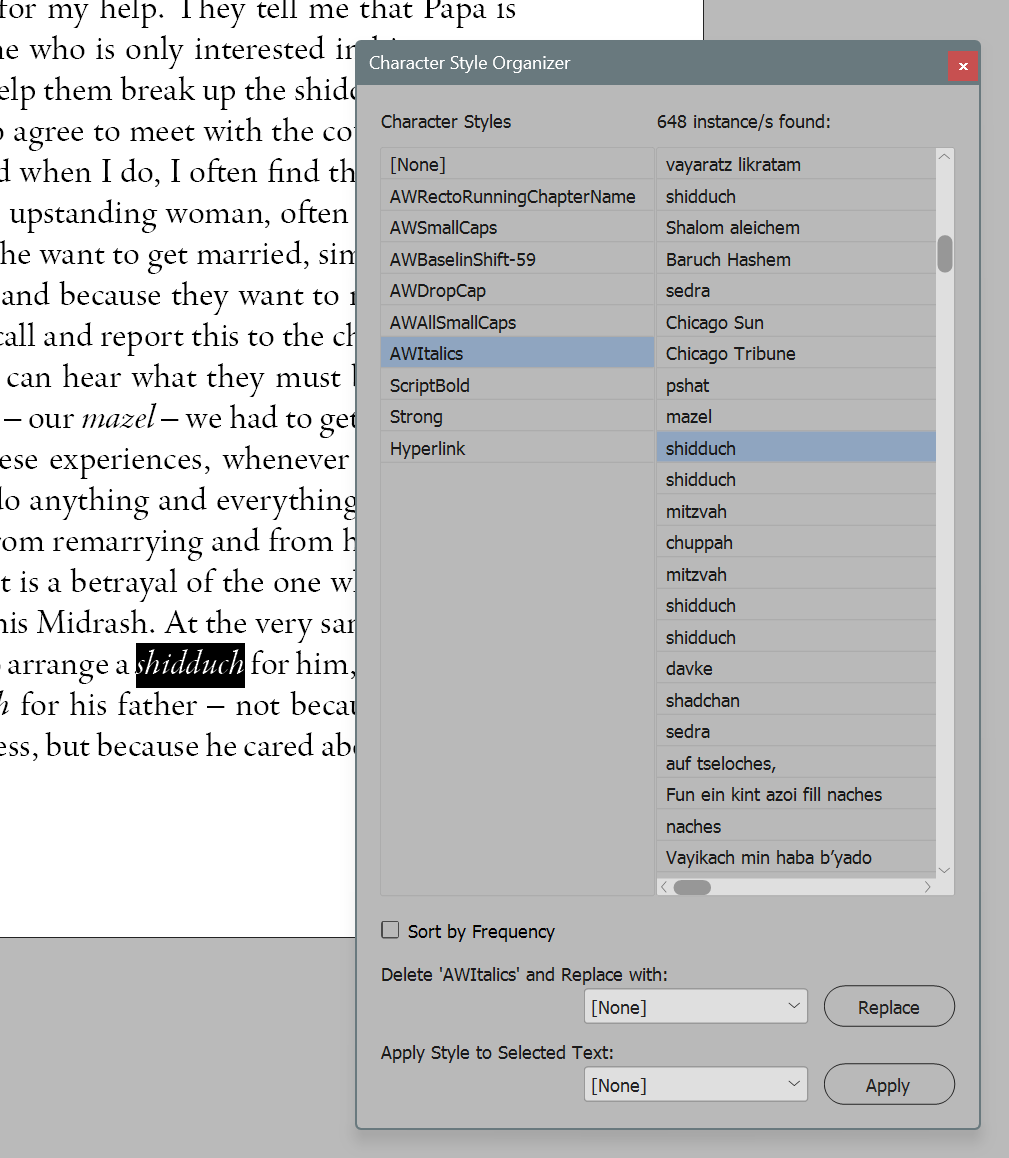Click the Apply button

pos(889,1085)
